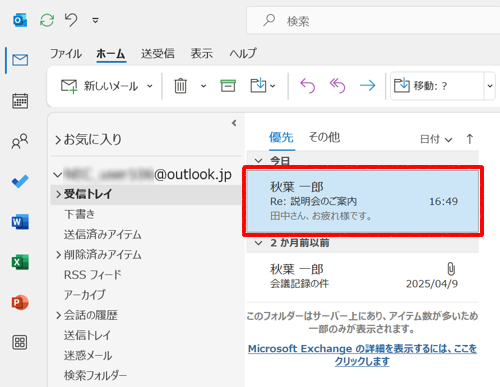This screenshot has width=500, height=387.
Task: Open the ヘルプ ribbon tab
Action: pos(243,53)
